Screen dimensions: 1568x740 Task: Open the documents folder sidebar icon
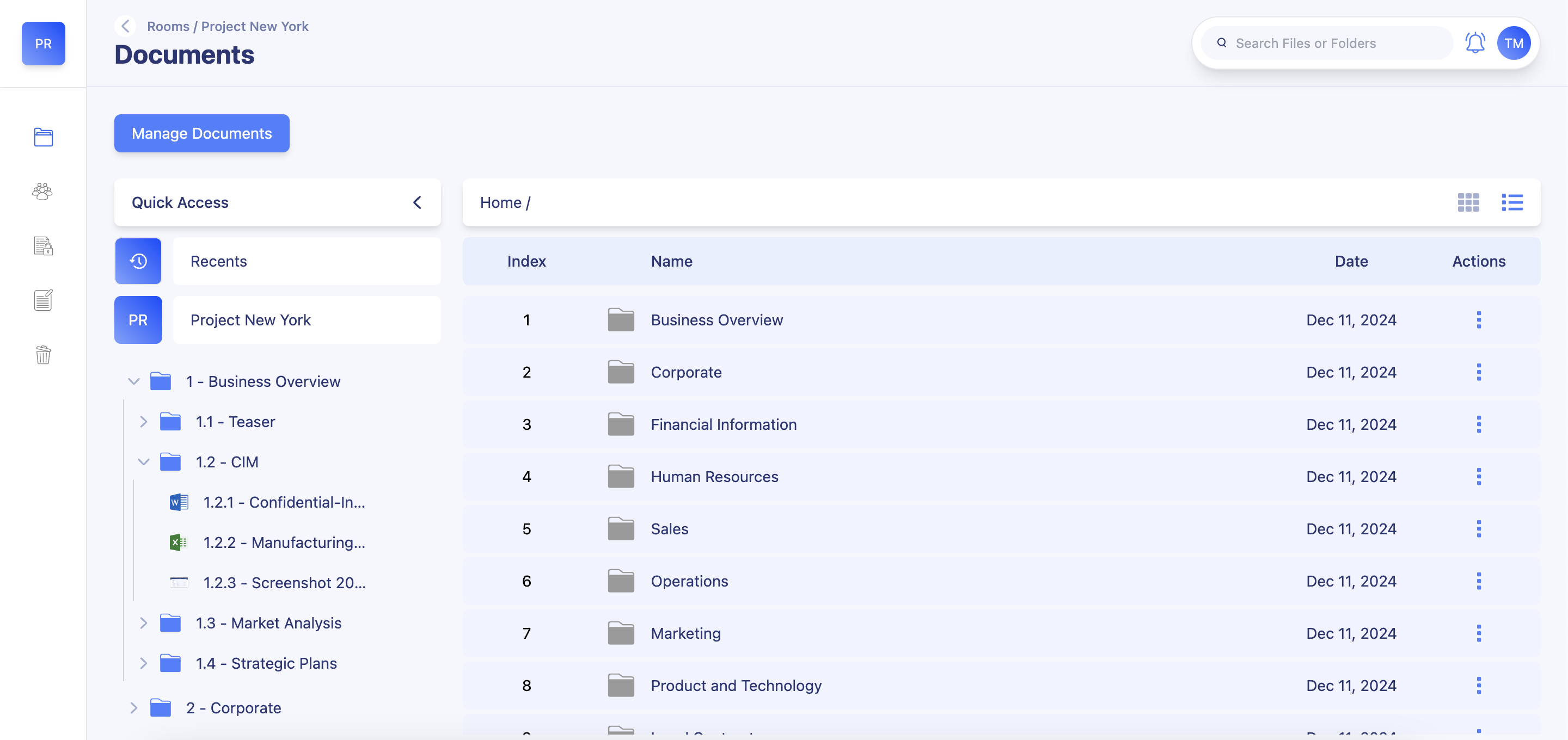tap(43, 137)
